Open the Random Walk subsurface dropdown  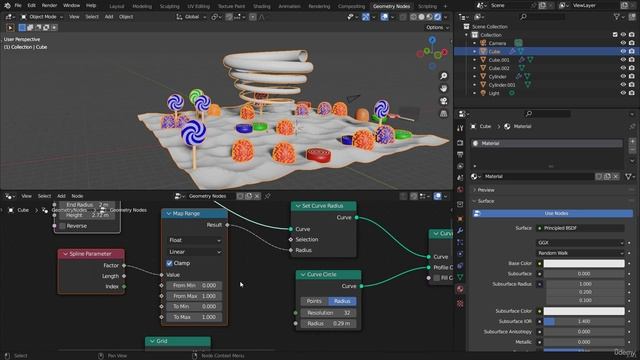point(580,253)
